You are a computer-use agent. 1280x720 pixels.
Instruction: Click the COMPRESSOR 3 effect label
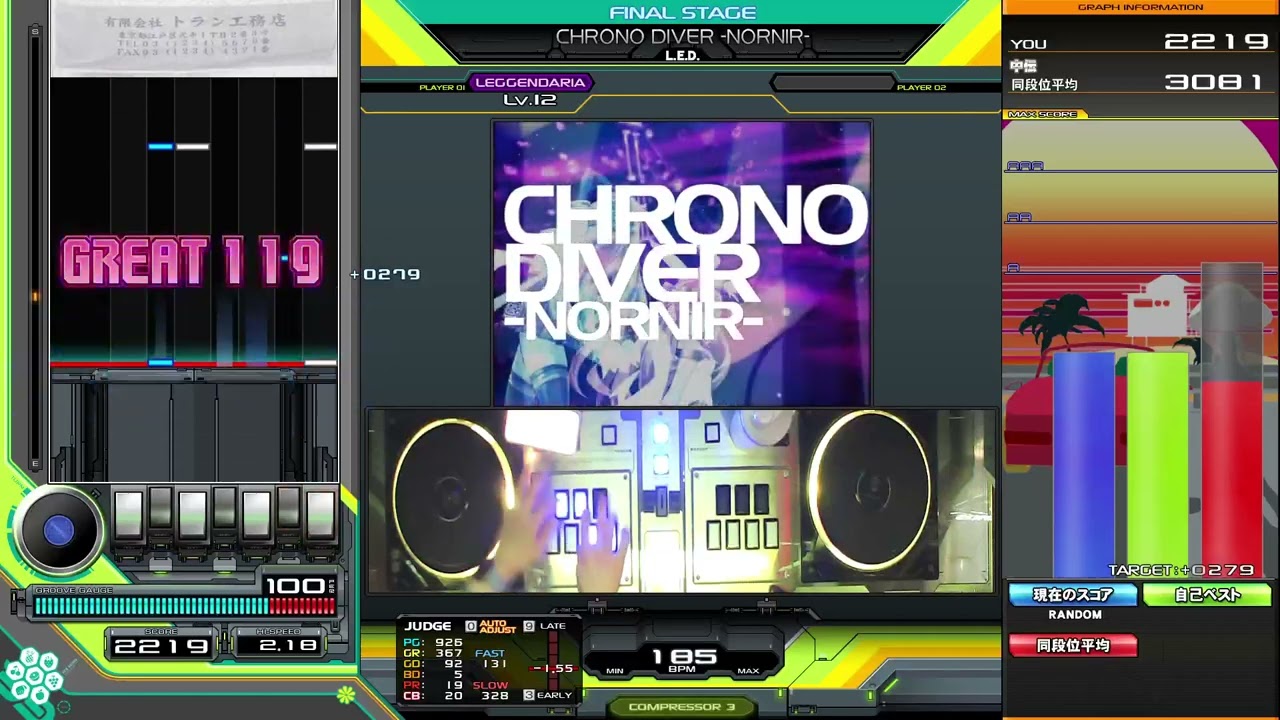[x=682, y=707]
